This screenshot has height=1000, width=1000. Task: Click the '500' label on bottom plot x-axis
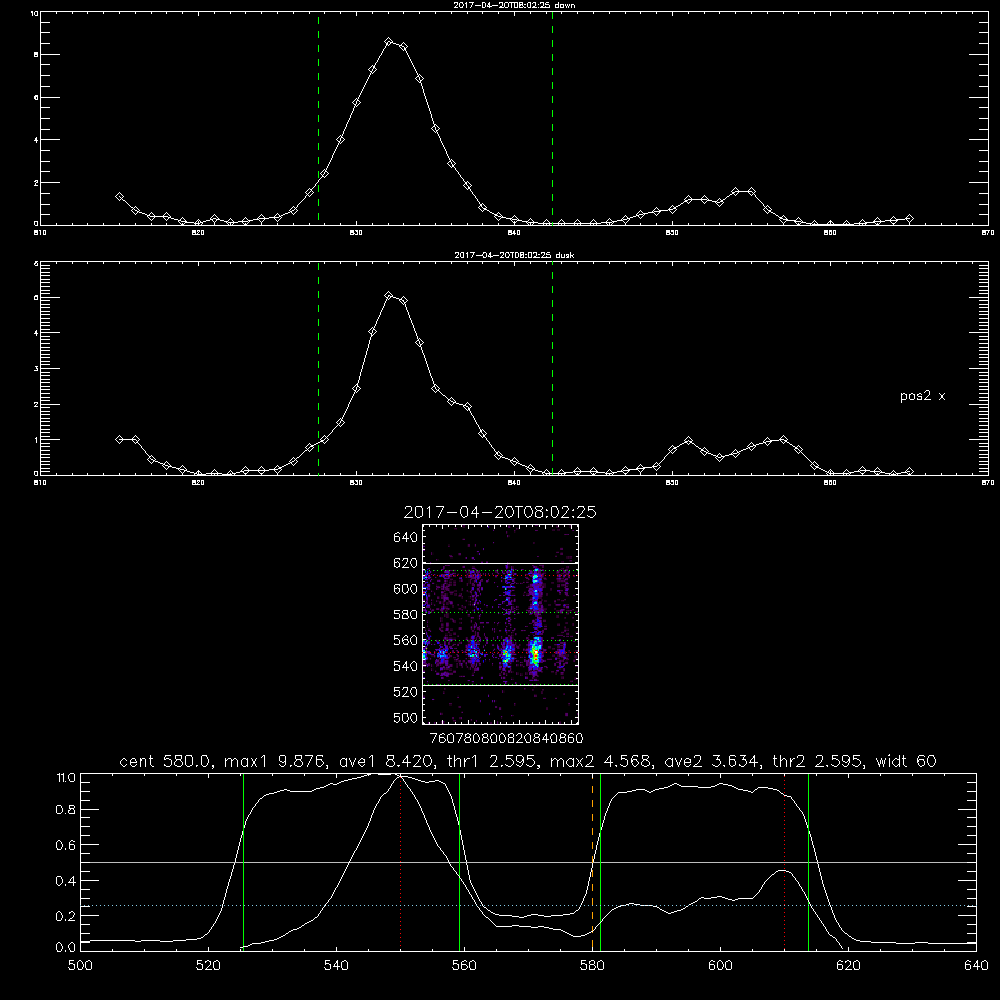pos(80,966)
